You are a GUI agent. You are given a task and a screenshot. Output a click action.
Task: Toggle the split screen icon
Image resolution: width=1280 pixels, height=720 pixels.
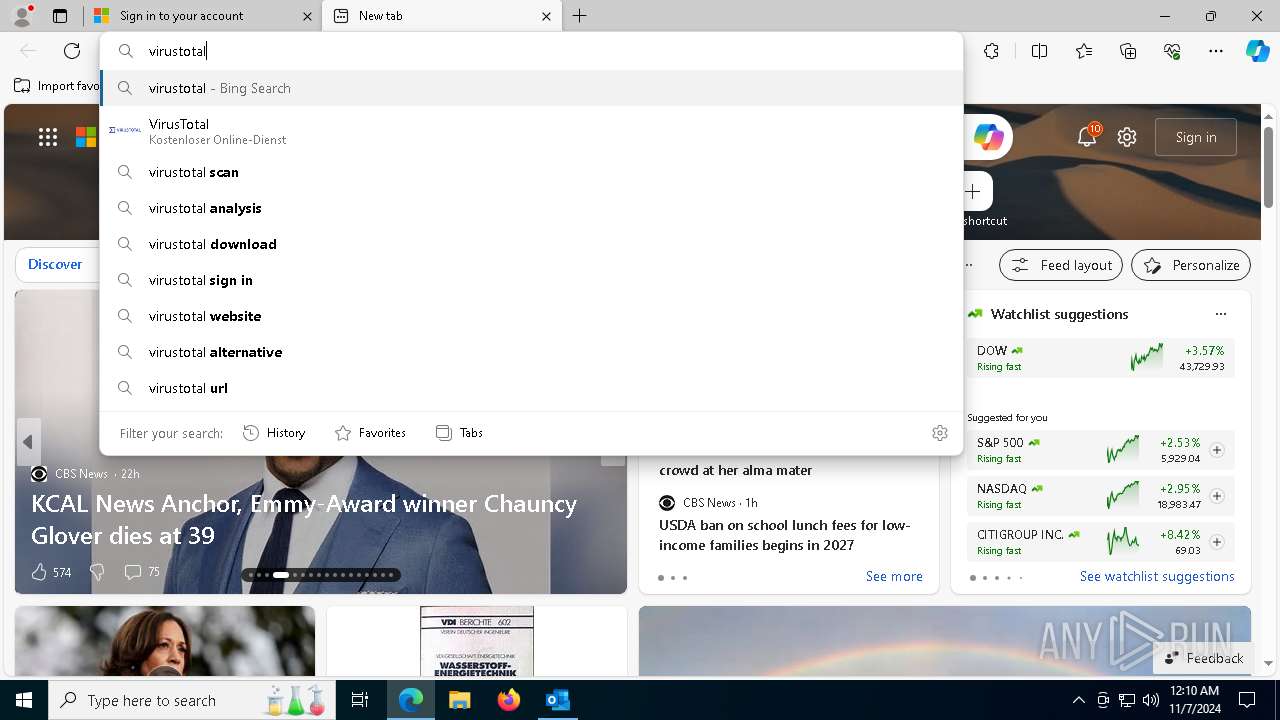1039,51
